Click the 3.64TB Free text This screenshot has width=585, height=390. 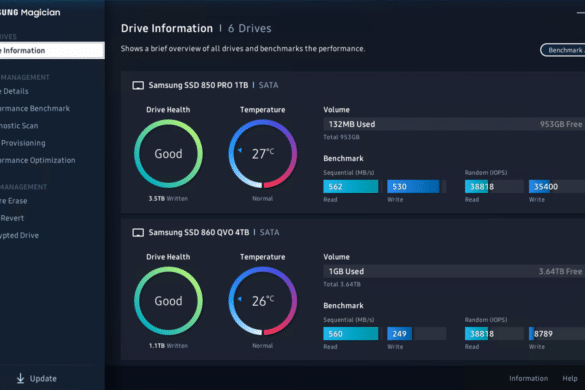560,271
